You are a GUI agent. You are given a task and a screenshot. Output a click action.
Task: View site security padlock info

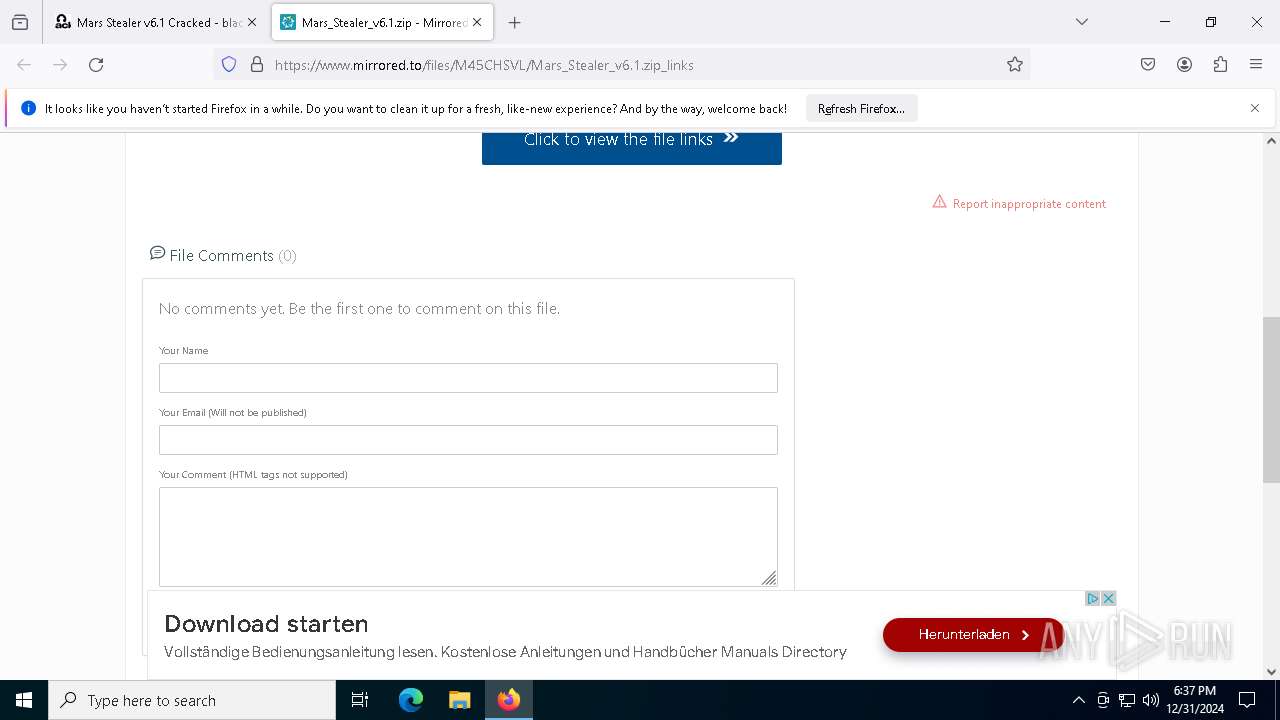(257, 65)
